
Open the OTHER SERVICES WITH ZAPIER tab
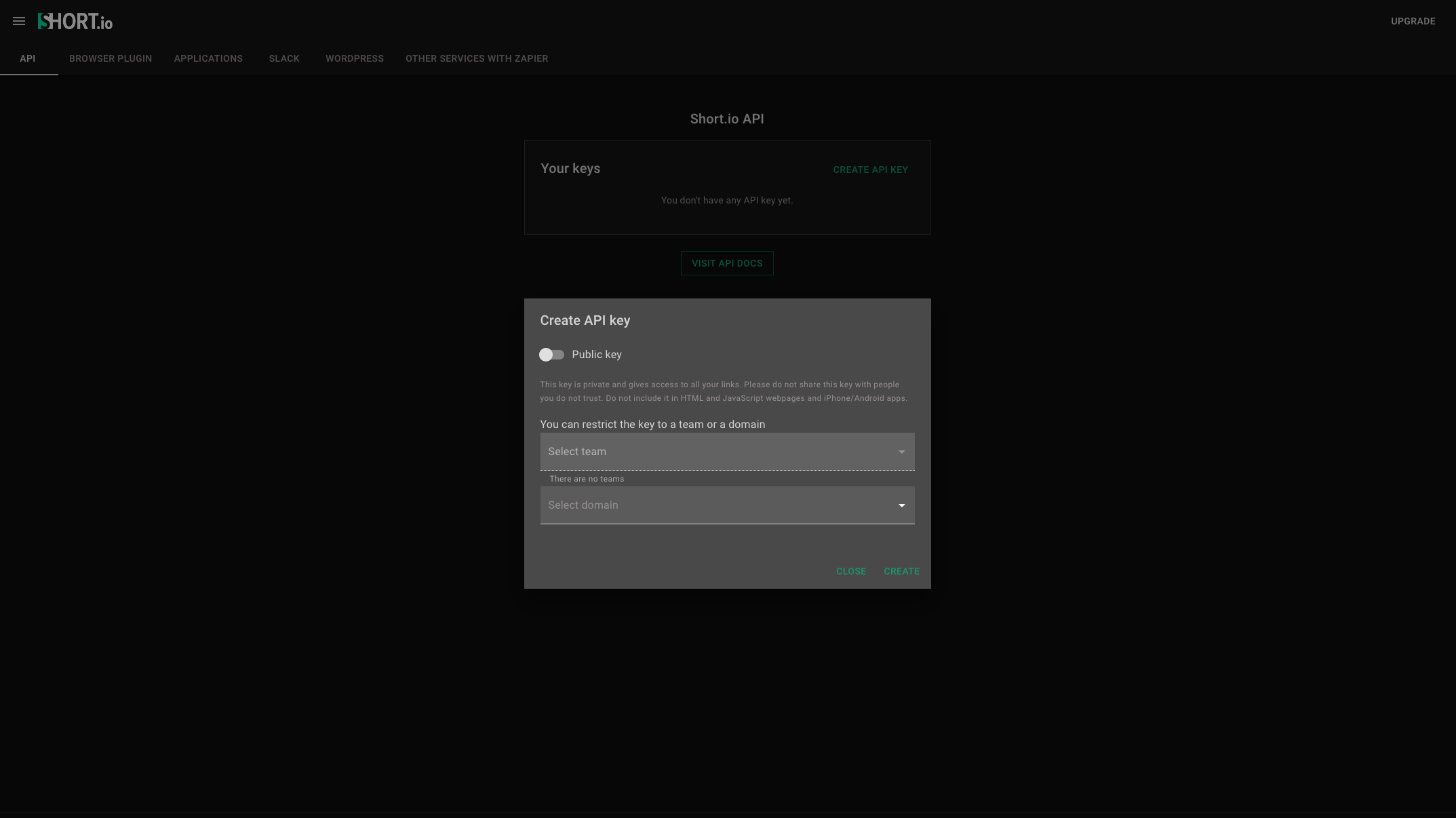pyautogui.click(x=477, y=58)
